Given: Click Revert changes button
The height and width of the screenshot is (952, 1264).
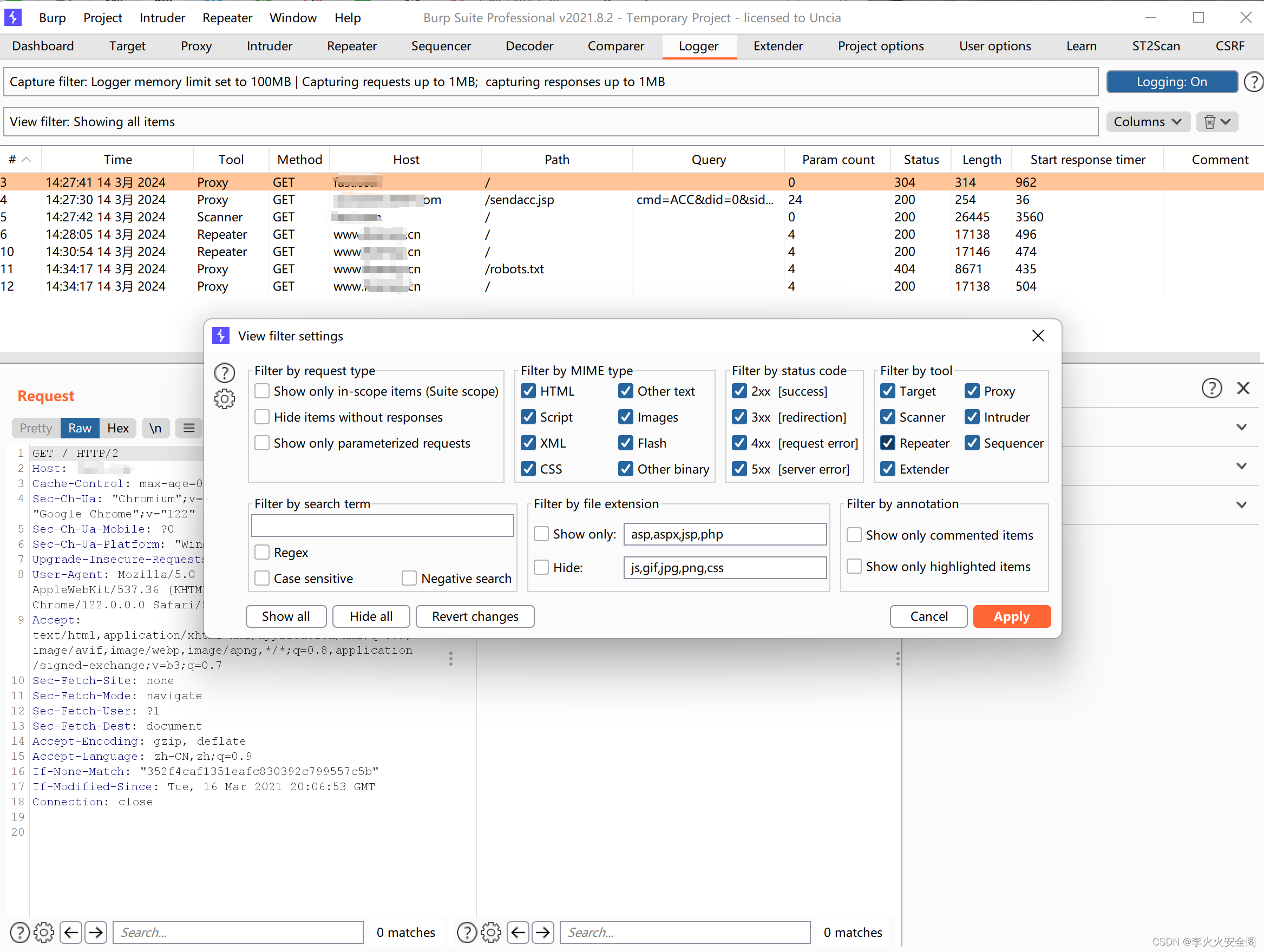Looking at the screenshot, I should [475, 616].
